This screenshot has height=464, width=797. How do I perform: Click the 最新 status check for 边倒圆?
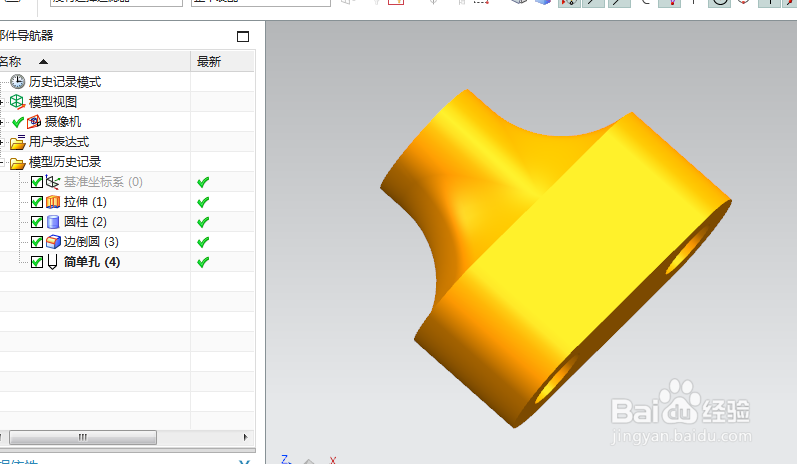203,242
